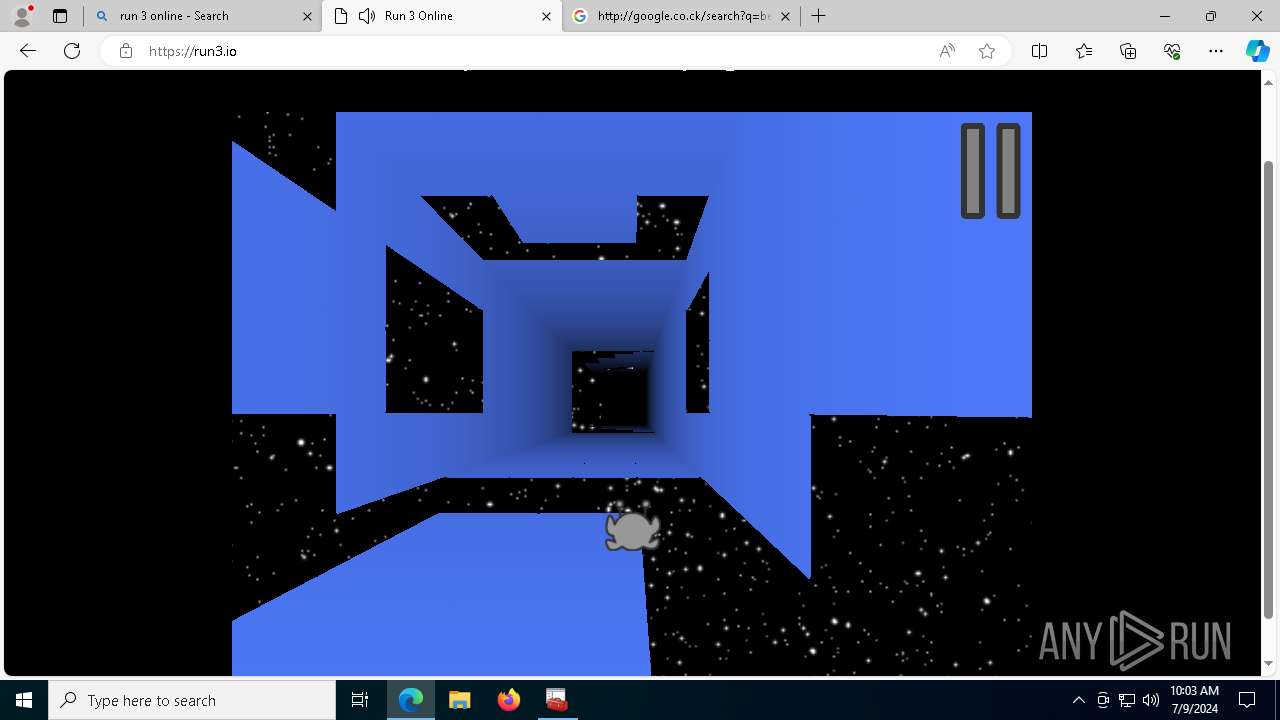Open the Windows Start menu
1280x720 pixels.
(x=24, y=700)
